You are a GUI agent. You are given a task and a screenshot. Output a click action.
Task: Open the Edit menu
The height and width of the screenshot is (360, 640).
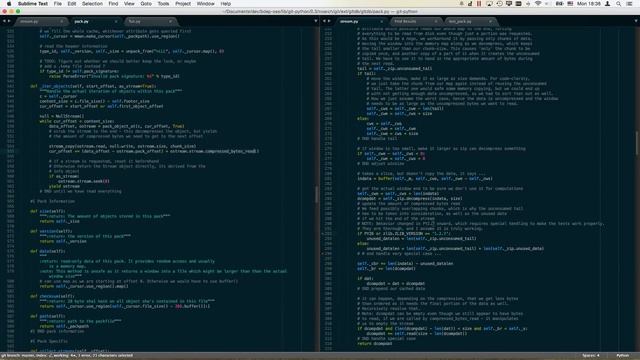pyautogui.click(x=72, y=4)
